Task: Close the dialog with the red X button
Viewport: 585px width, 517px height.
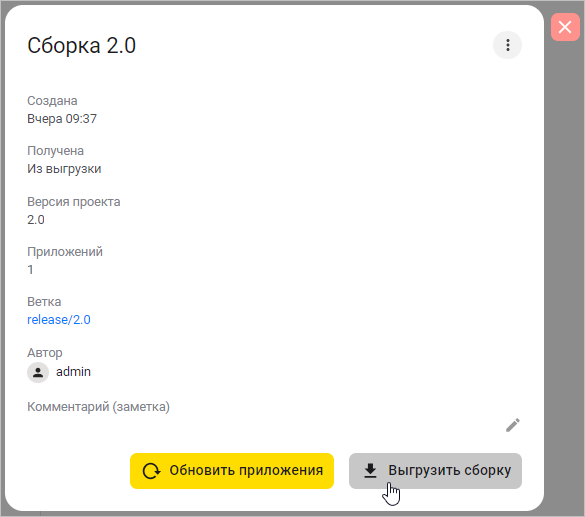Action: [565, 27]
